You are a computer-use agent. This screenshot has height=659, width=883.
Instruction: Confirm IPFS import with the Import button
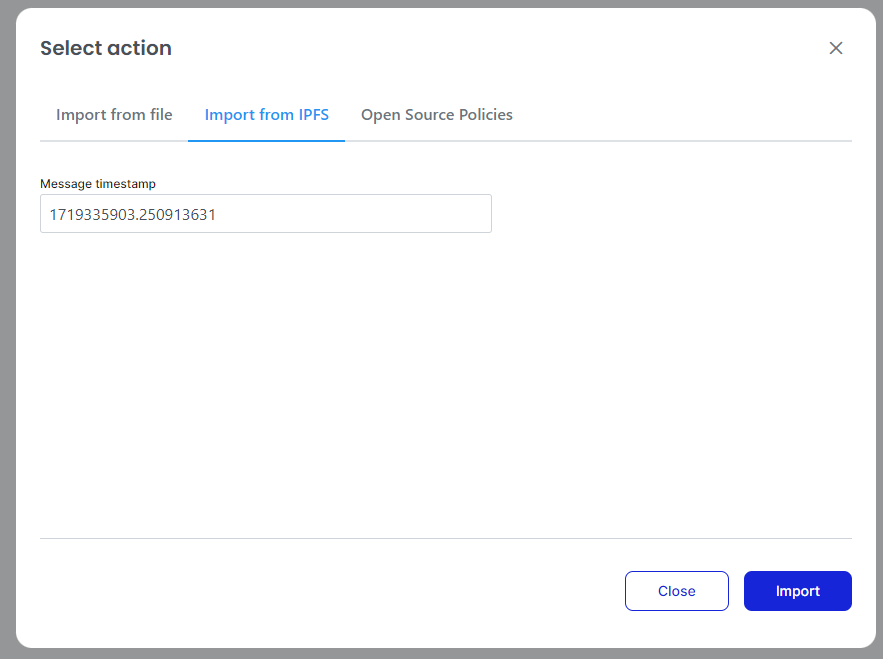(797, 591)
